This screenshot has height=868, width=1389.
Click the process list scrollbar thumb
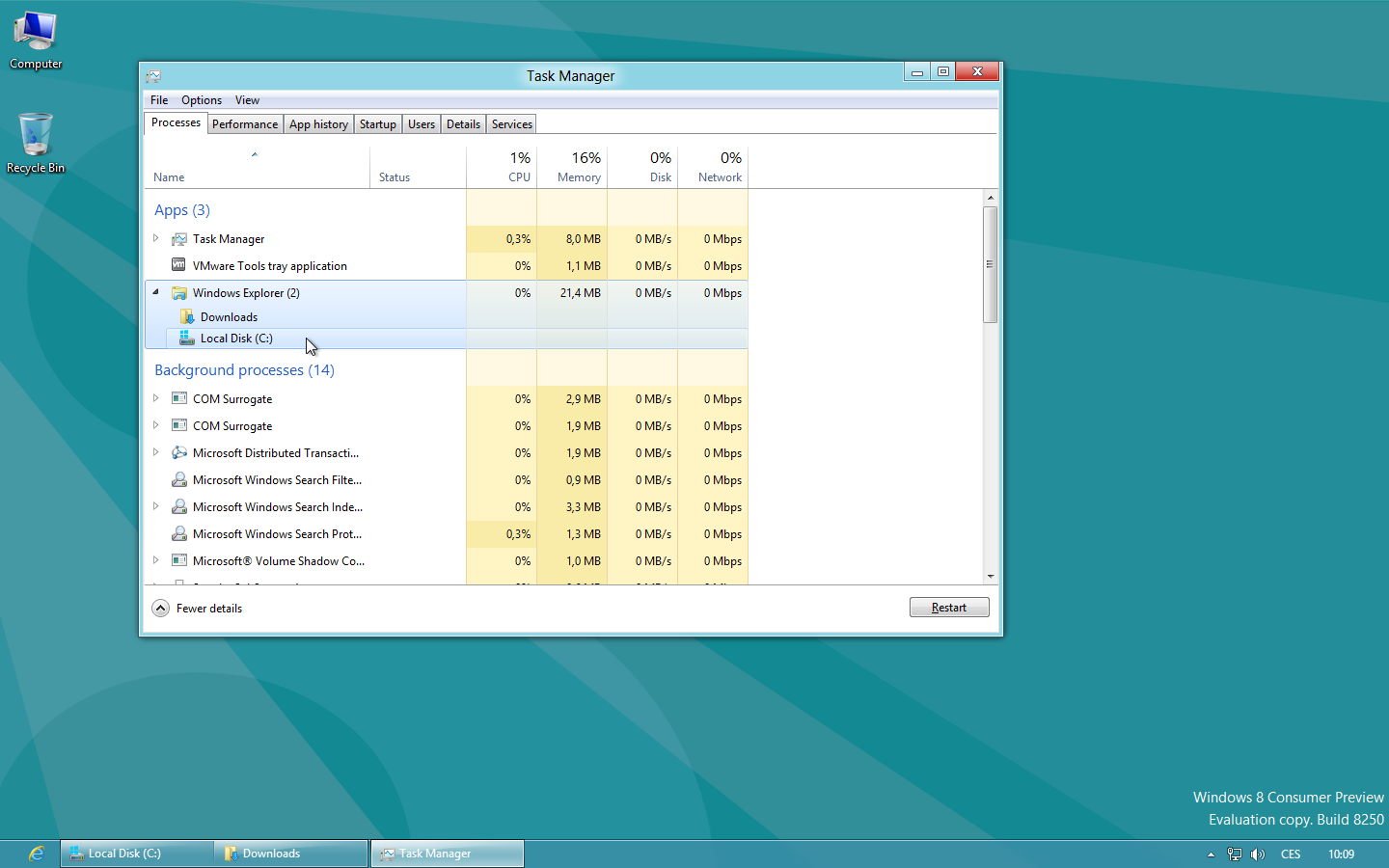990,264
